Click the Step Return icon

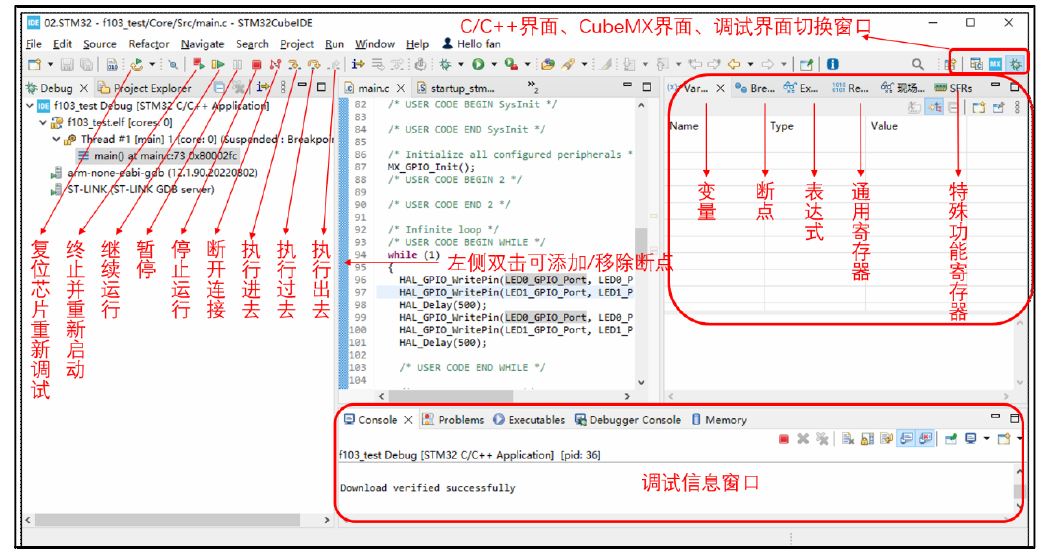(x=333, y=65)
